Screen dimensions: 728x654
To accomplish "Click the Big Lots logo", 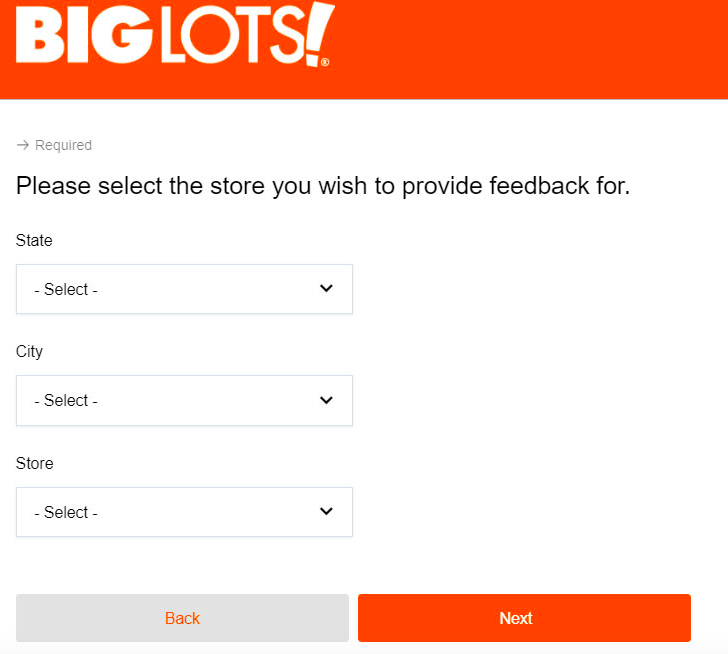I will point(172,35).
